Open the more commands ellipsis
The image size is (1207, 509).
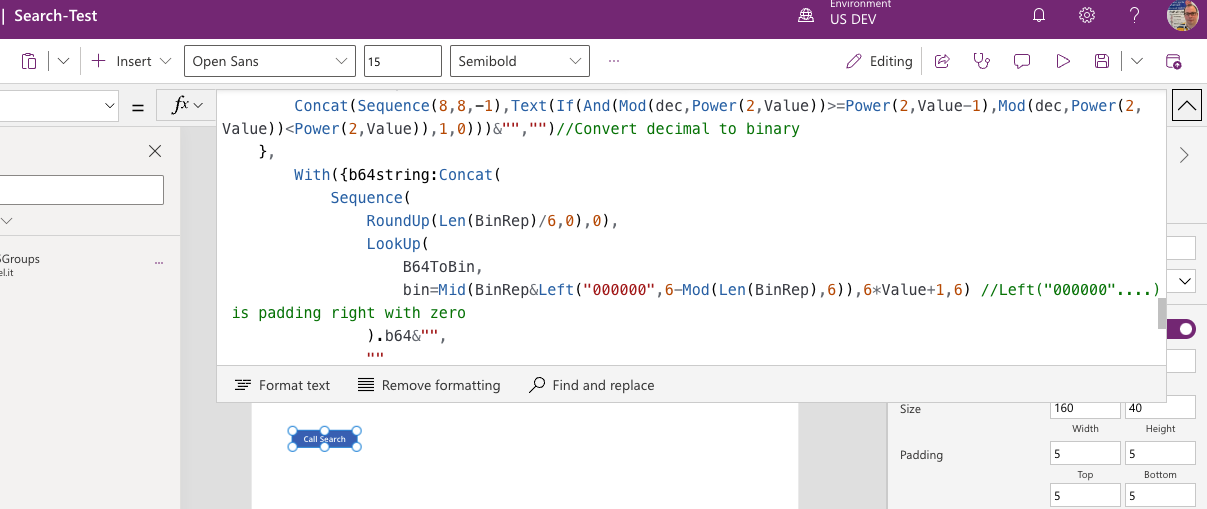614,61
